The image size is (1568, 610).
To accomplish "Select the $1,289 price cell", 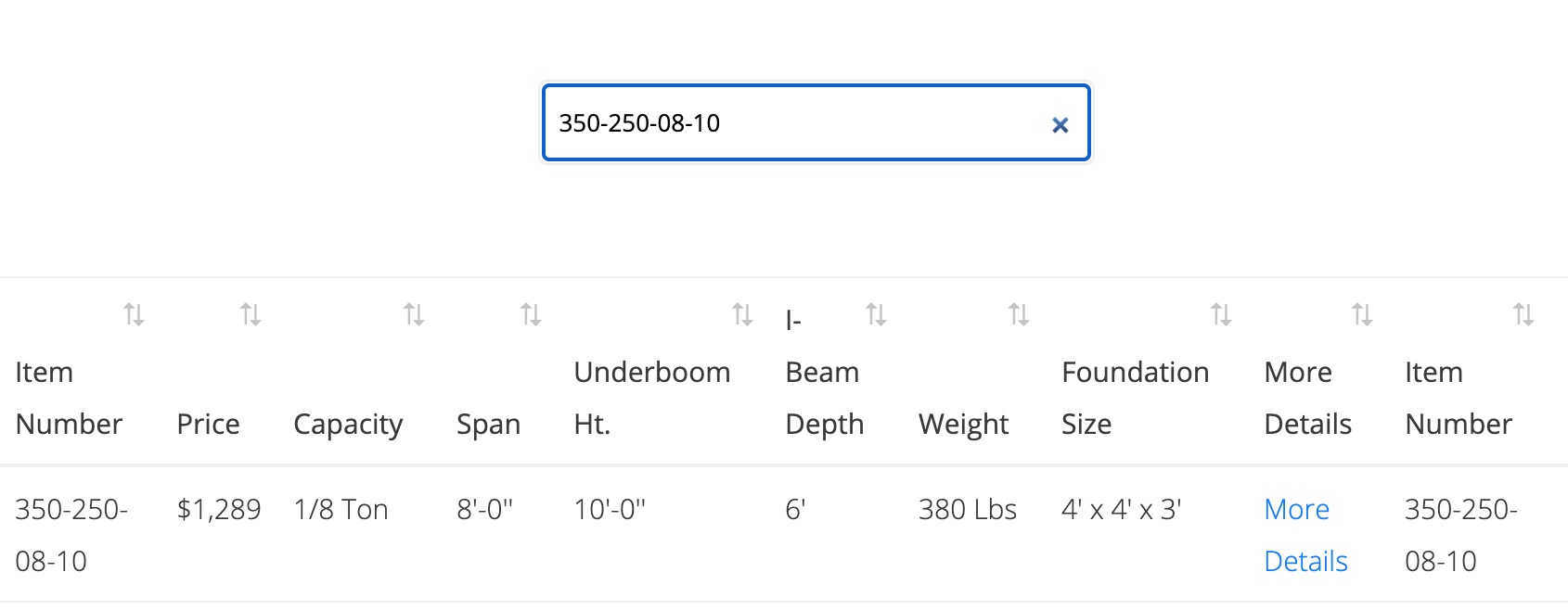I will (x=219, y=509).
